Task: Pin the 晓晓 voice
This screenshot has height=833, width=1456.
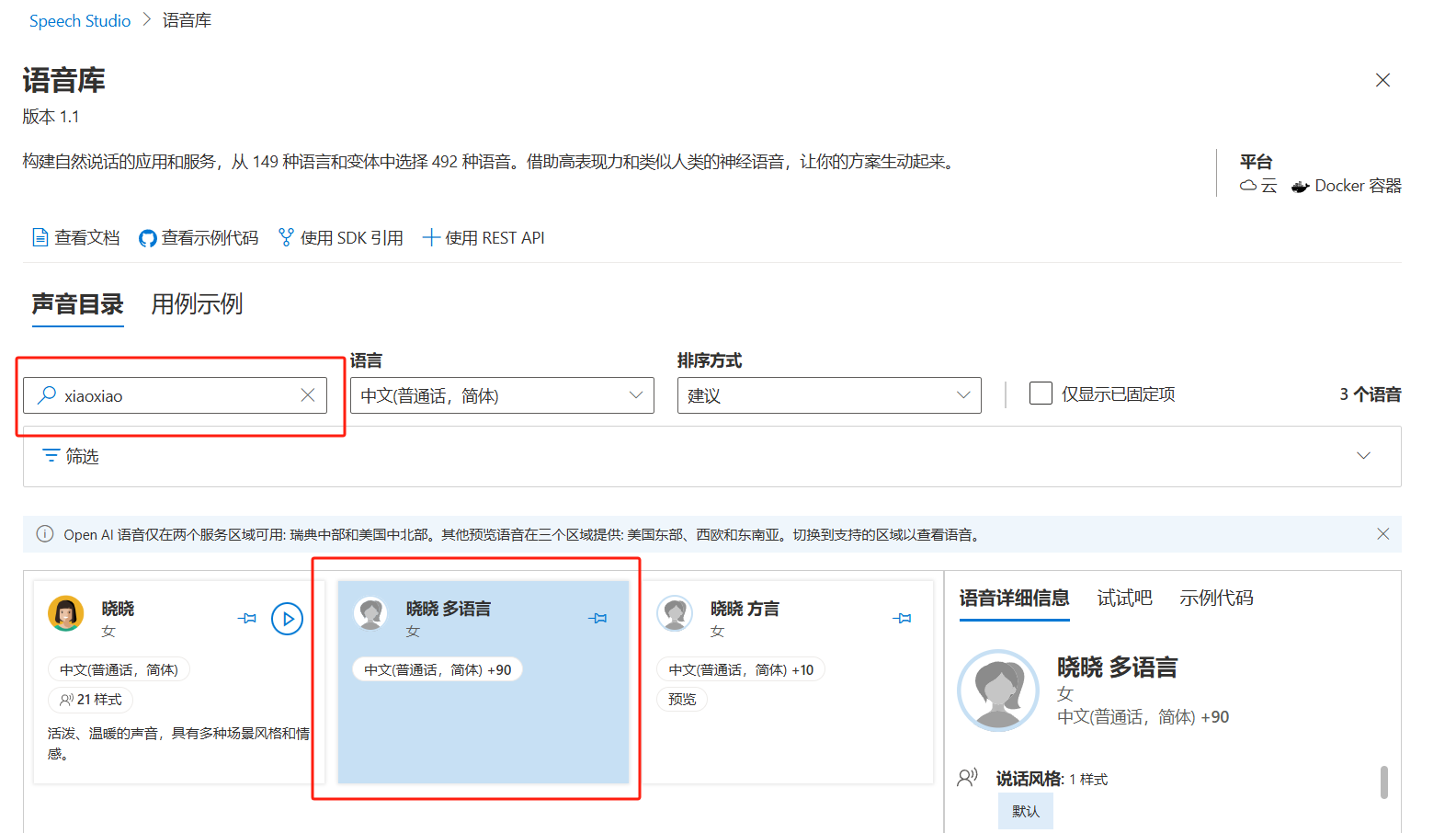Action: tap(247, 618)
